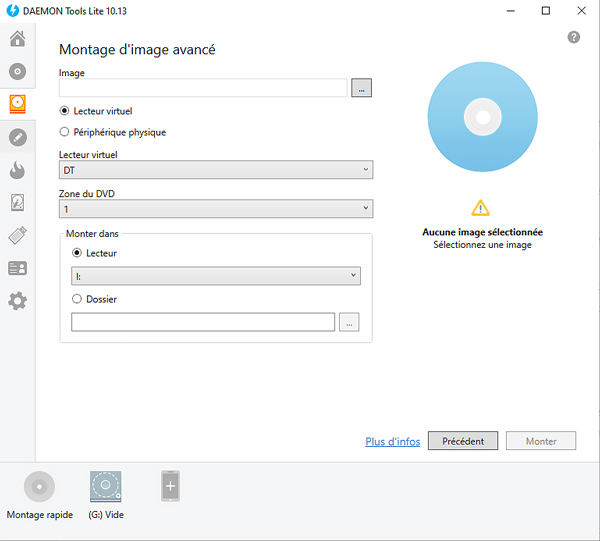600x541 pixels.
Task: Click the help question mark icon
Action: point(573,37)
